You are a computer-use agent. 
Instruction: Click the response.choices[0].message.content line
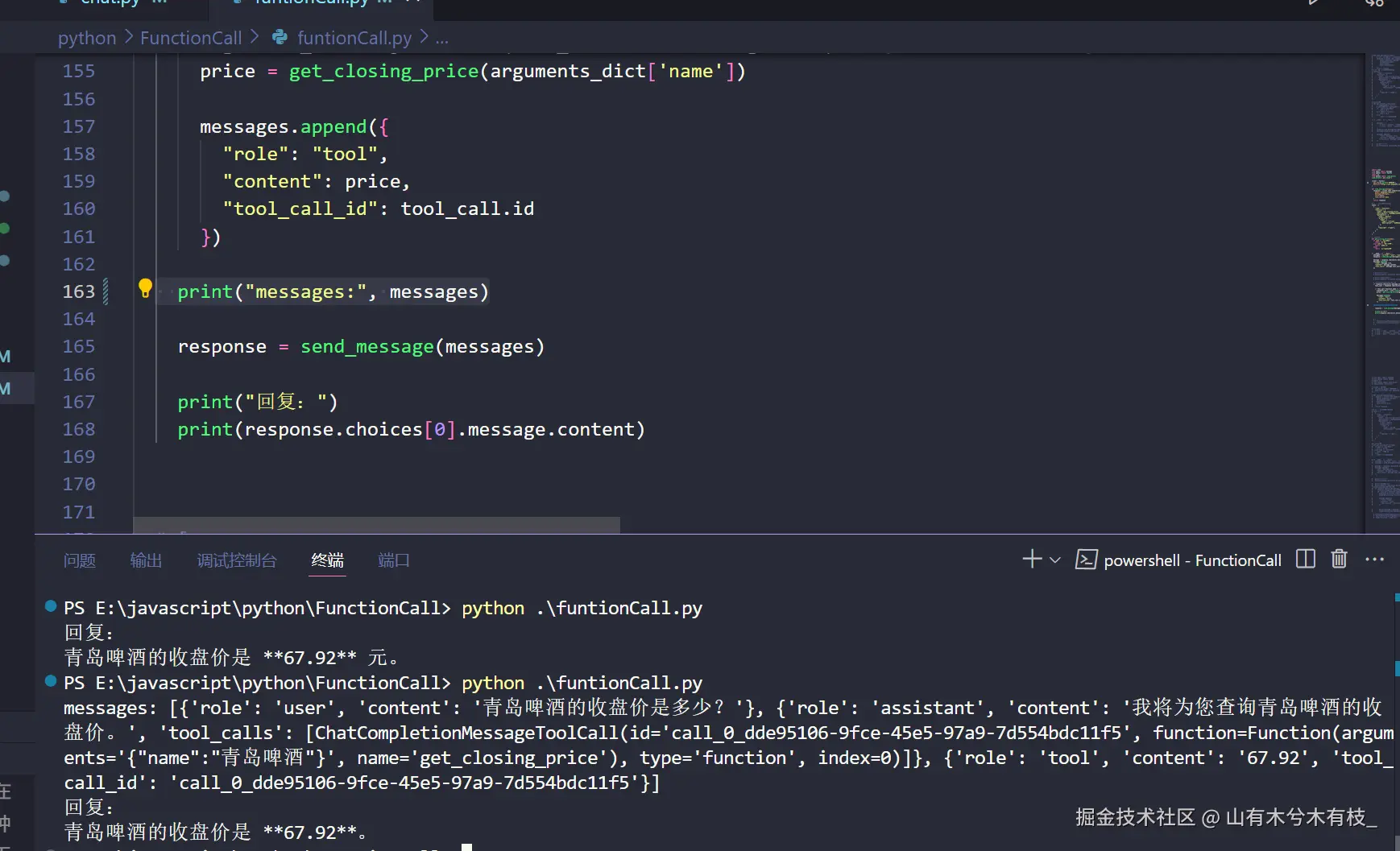click(x=412, y=430)
